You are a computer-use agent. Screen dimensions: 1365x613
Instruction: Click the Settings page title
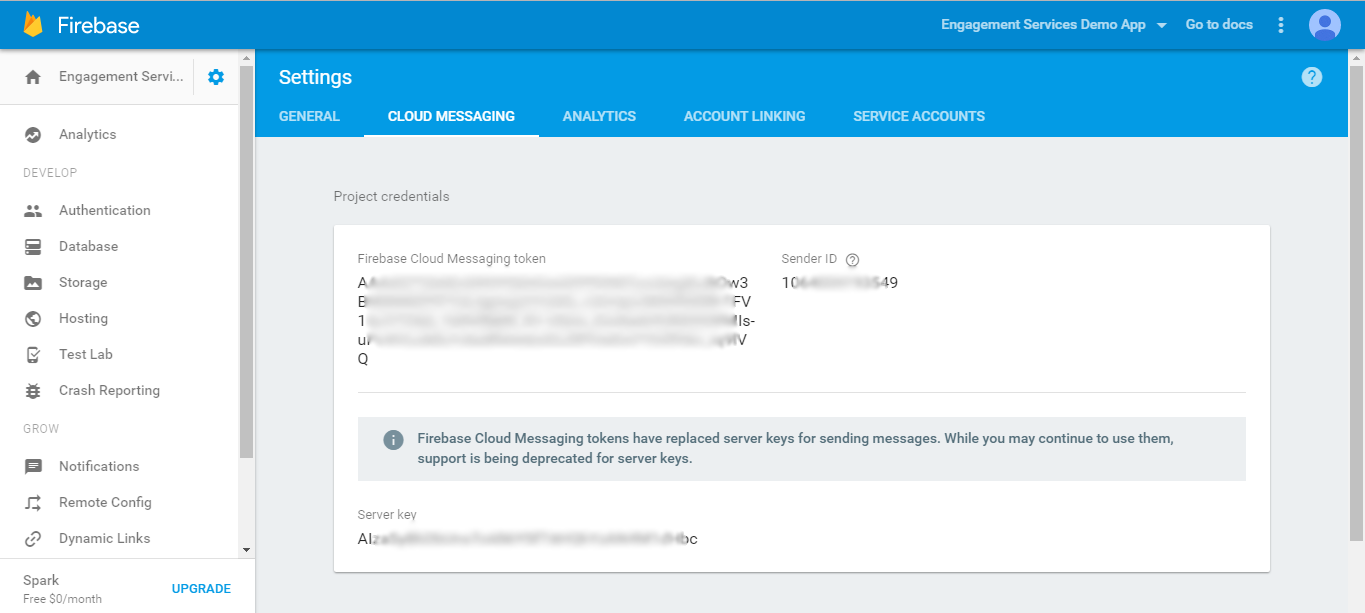point(315,77)
